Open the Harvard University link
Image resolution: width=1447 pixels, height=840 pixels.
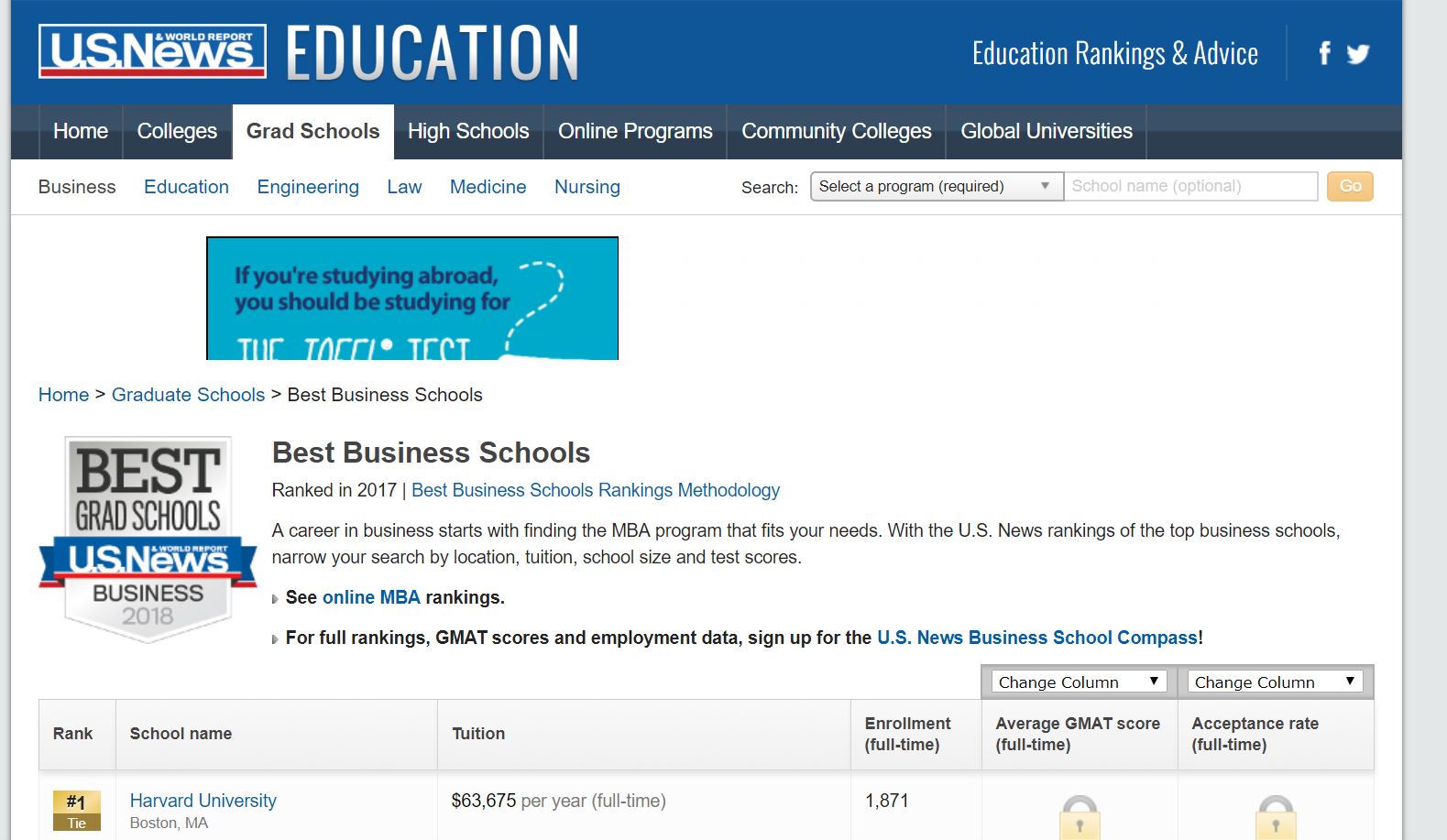pos(203,801)
